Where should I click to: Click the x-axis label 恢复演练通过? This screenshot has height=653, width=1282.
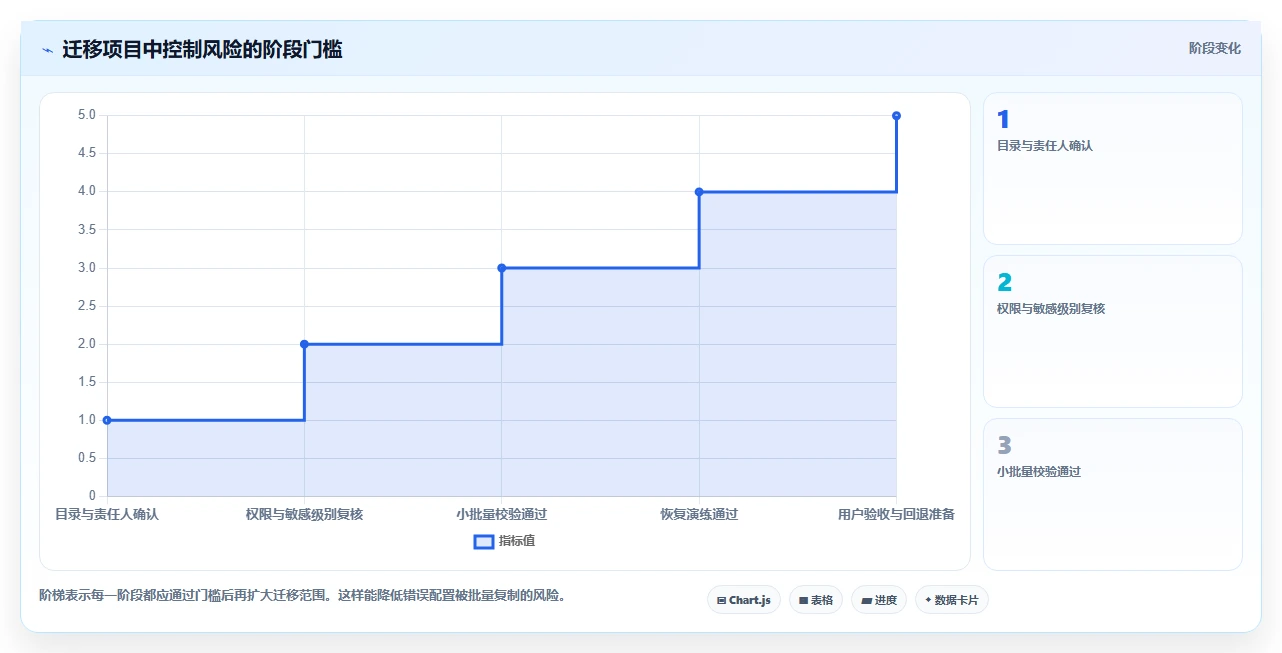tap(699, 514)
